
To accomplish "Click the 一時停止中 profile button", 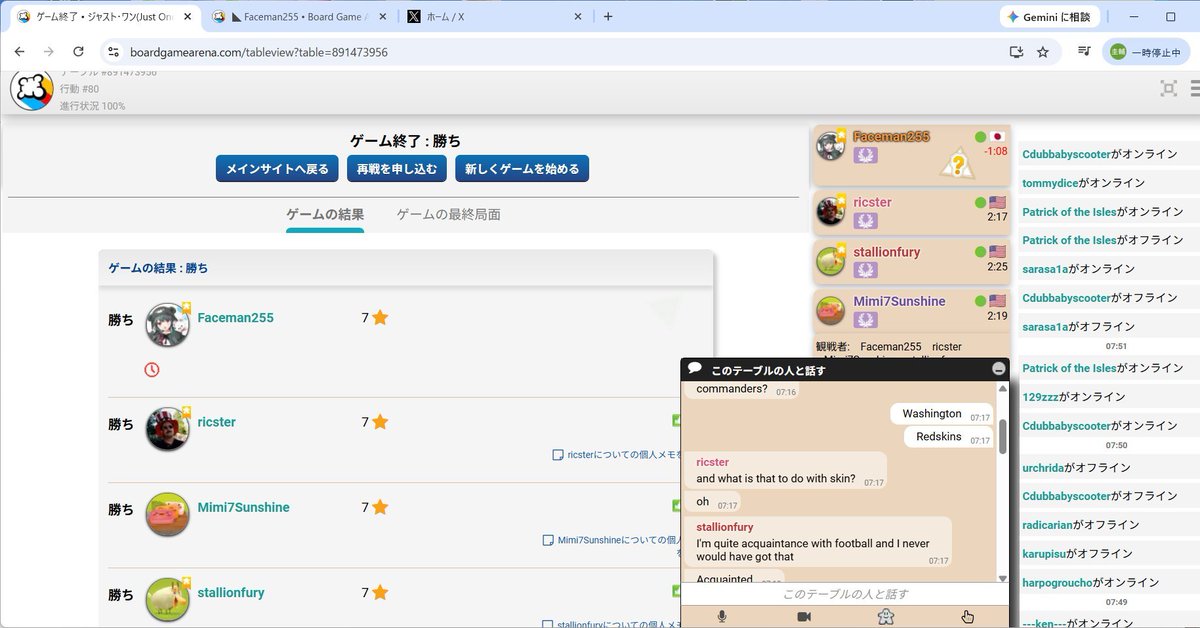I will click(1146, 52).
